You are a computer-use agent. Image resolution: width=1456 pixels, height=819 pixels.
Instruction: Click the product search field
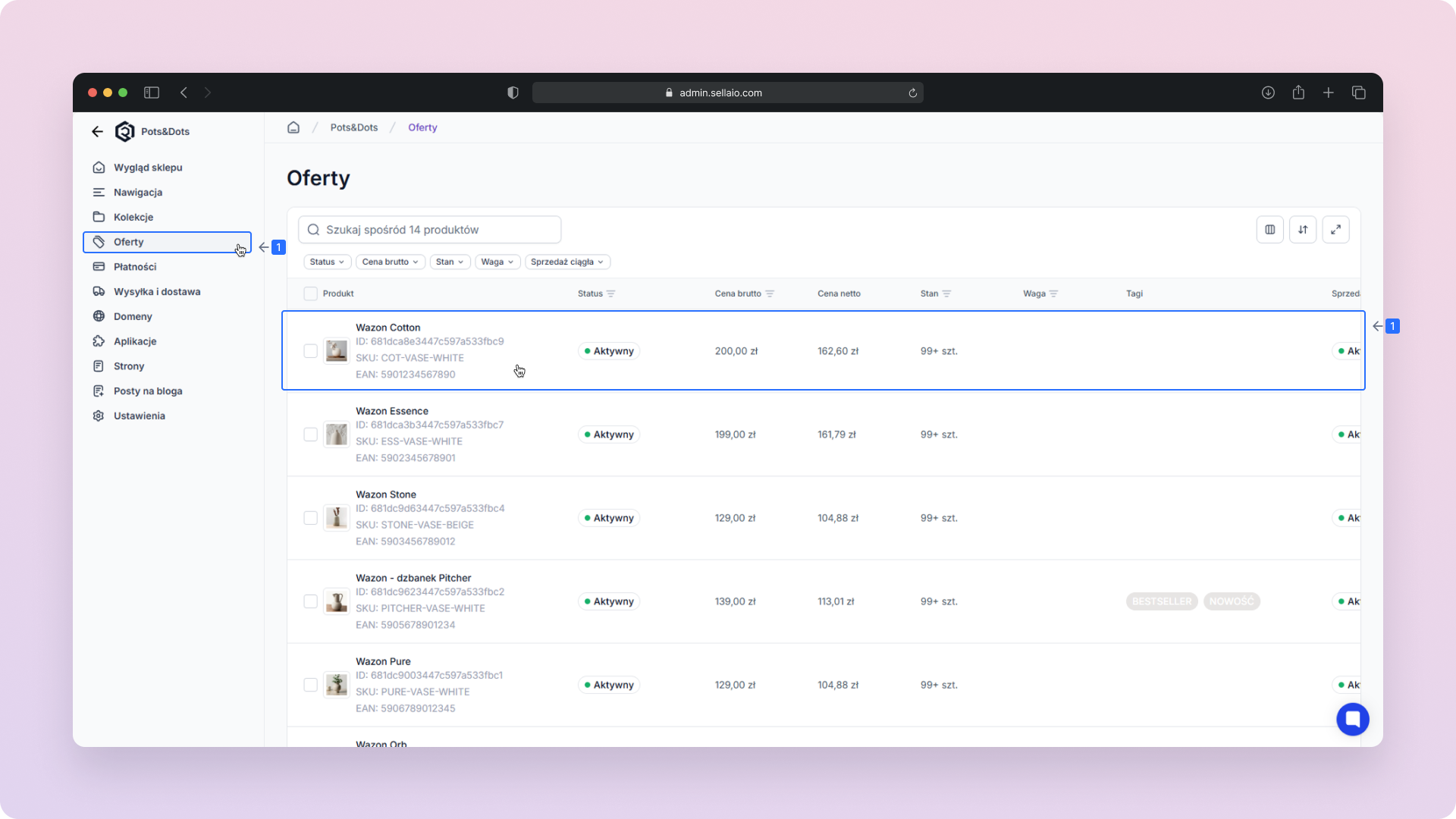429,230
